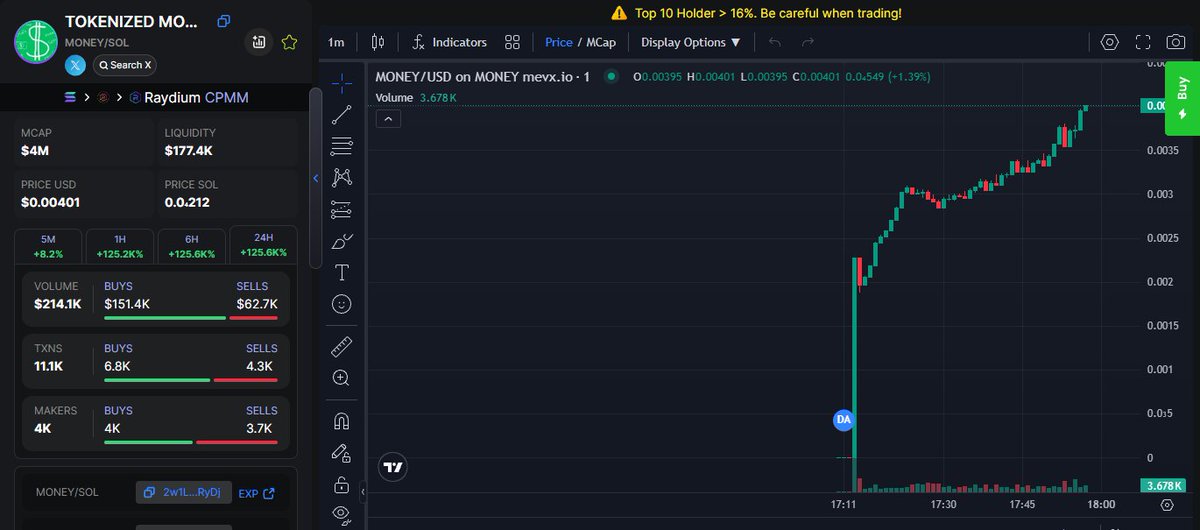Add token to favorites with star icon
Viewport: 1200px width, 530px height.
pyautogui.click(x=289, y=42)
